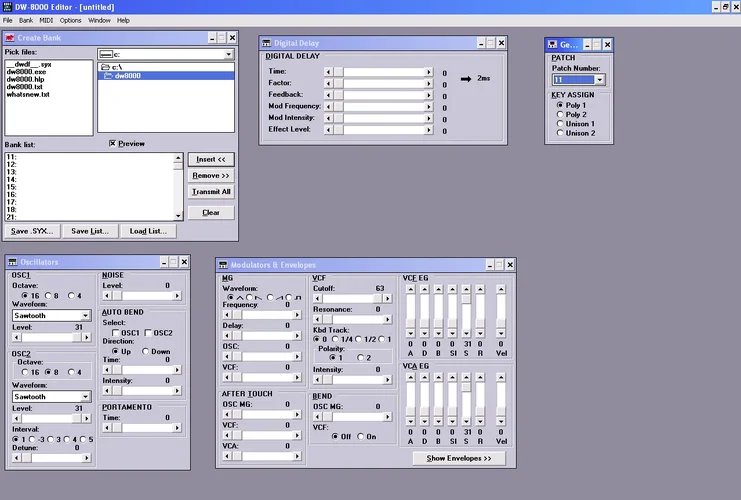Open the Options menu
This screenshot has width=741, height=500.
point(70,20)
